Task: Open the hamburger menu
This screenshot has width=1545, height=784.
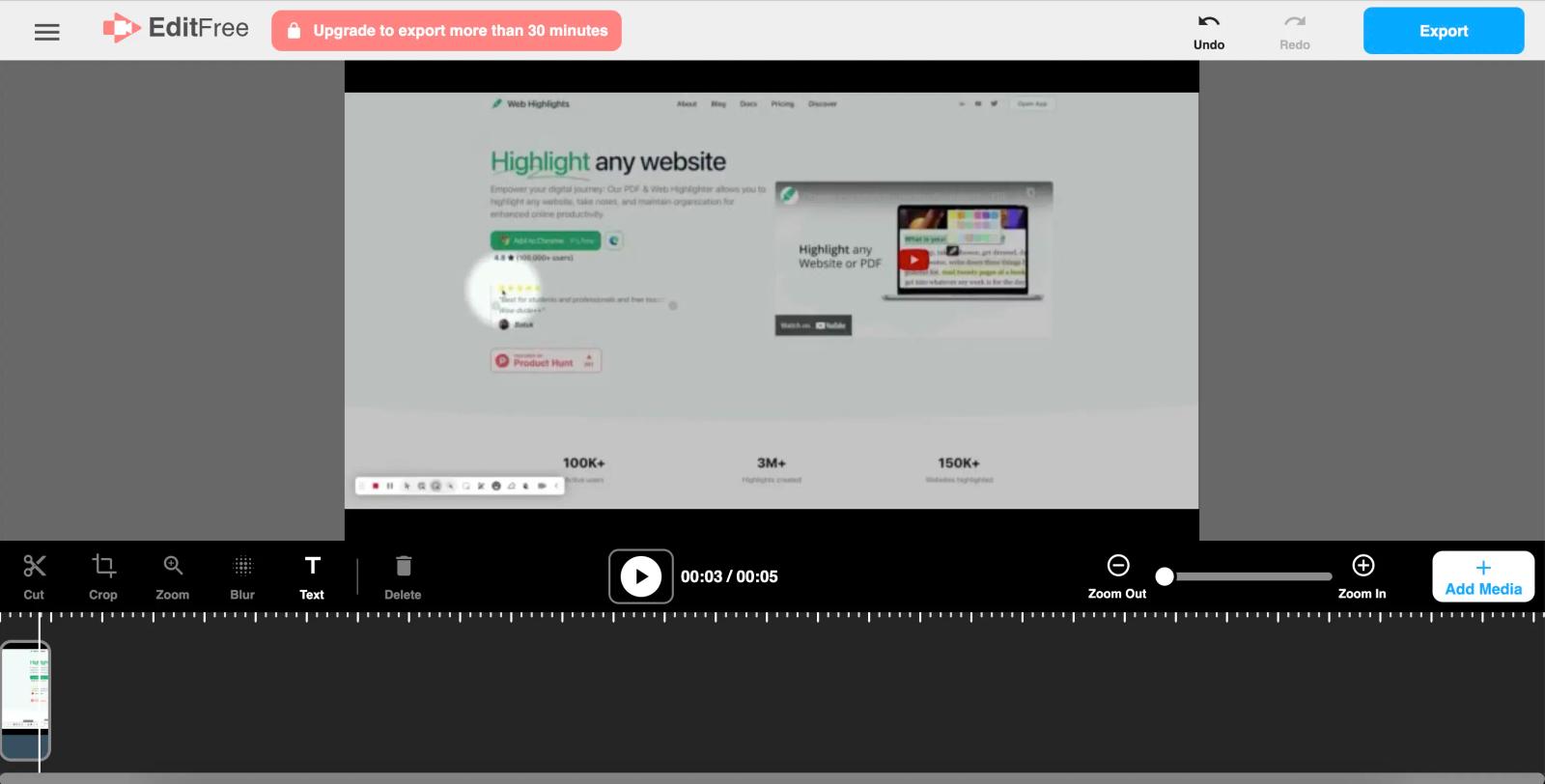Action: click(46, 32)
